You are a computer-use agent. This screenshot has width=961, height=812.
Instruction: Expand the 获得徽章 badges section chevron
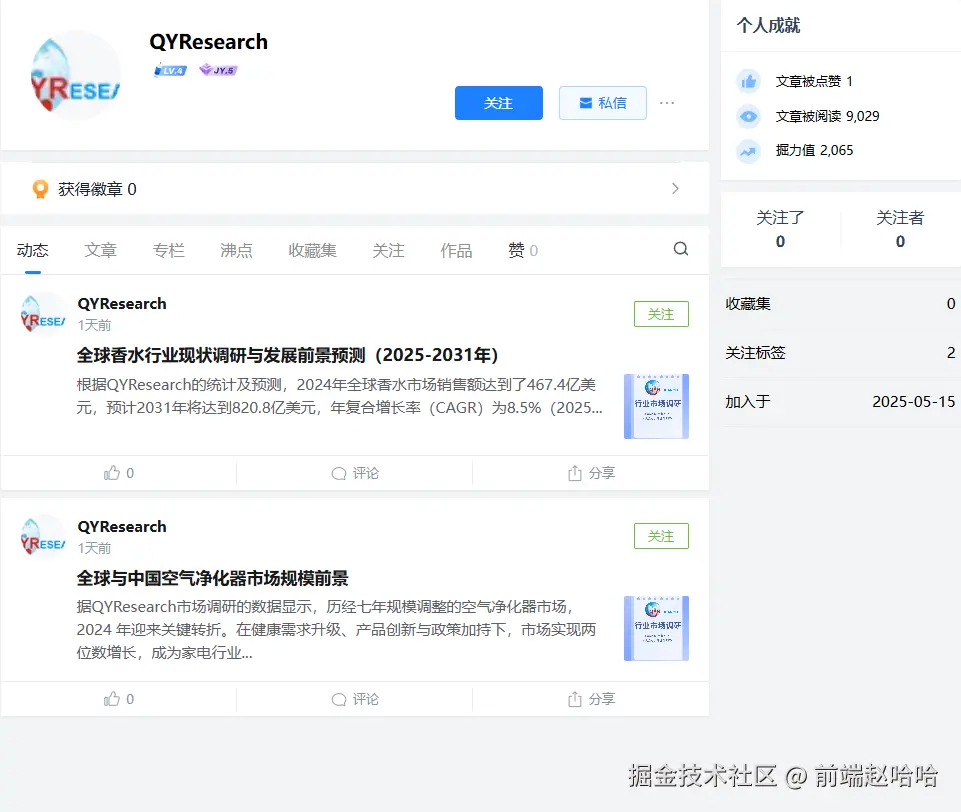click(x=675, y=188)
